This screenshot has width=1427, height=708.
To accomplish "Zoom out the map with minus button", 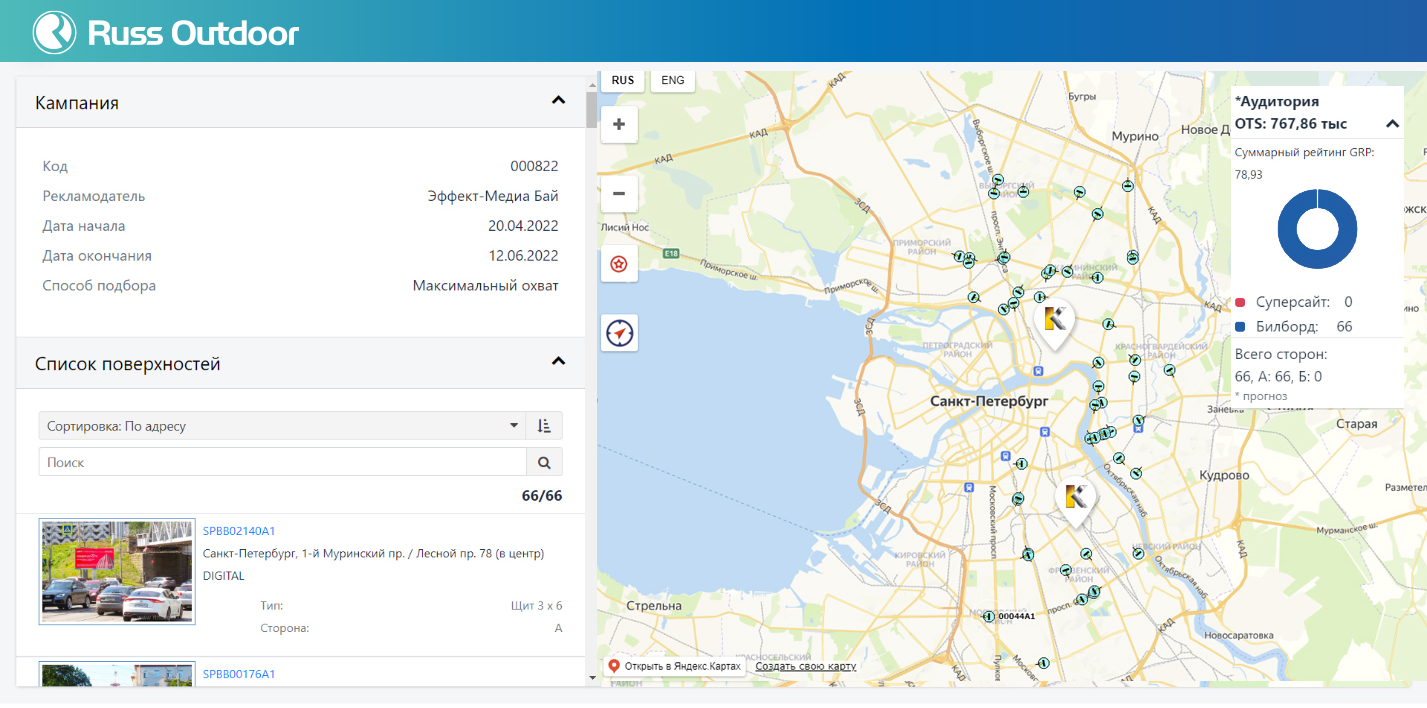I will coord(619,193).
